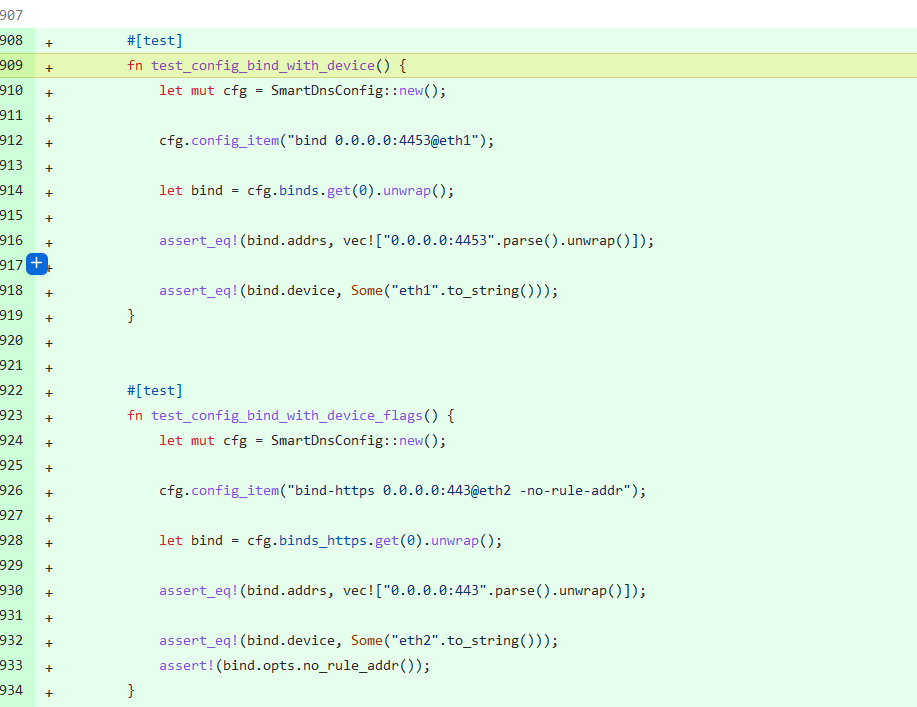Select line number 908
Screen dimensions: 917x707
[14, 40]
